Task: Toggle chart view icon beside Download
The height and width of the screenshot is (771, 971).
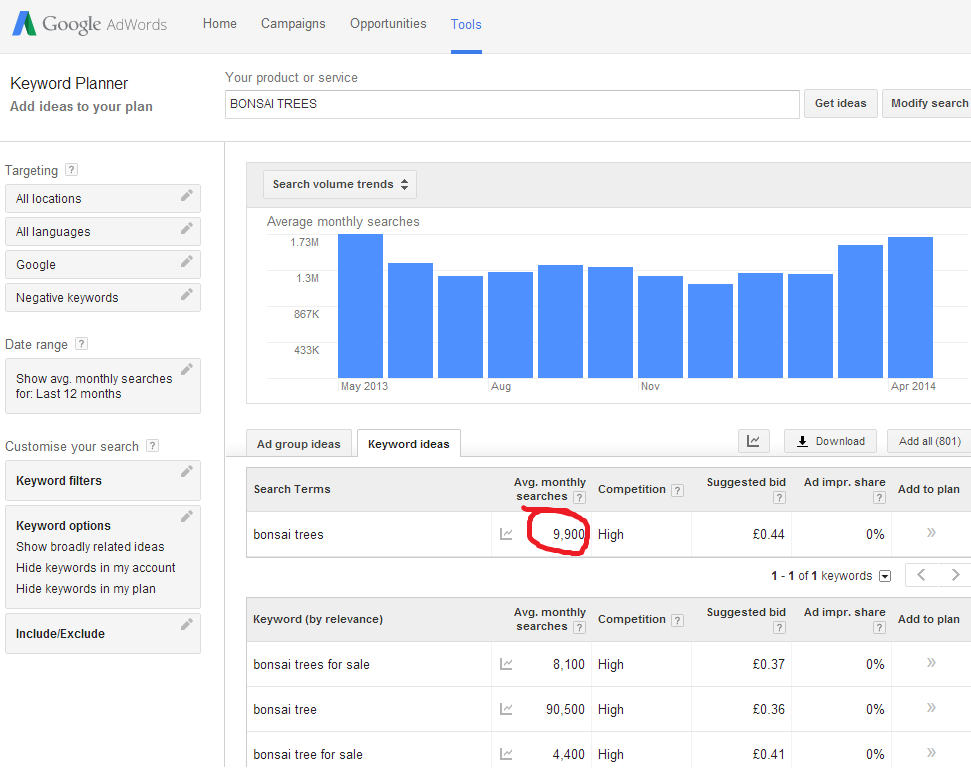Action: point(754,441)
